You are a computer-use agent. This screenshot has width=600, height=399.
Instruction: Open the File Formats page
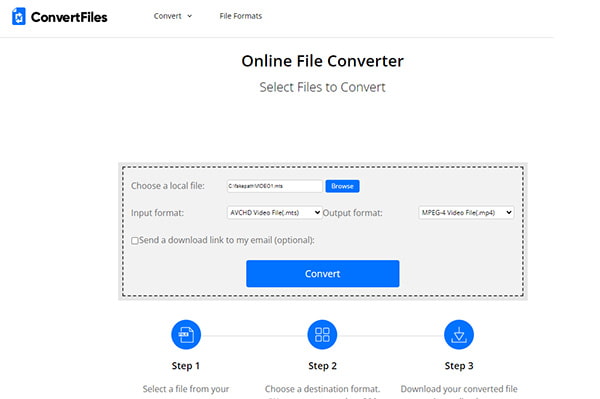[x=241, y=16]
